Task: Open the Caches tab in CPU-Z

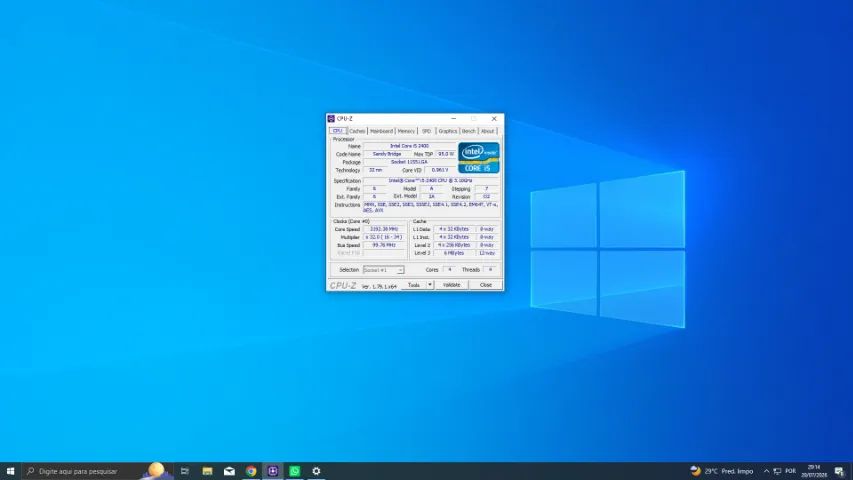Action: click(x=357, y=131)
